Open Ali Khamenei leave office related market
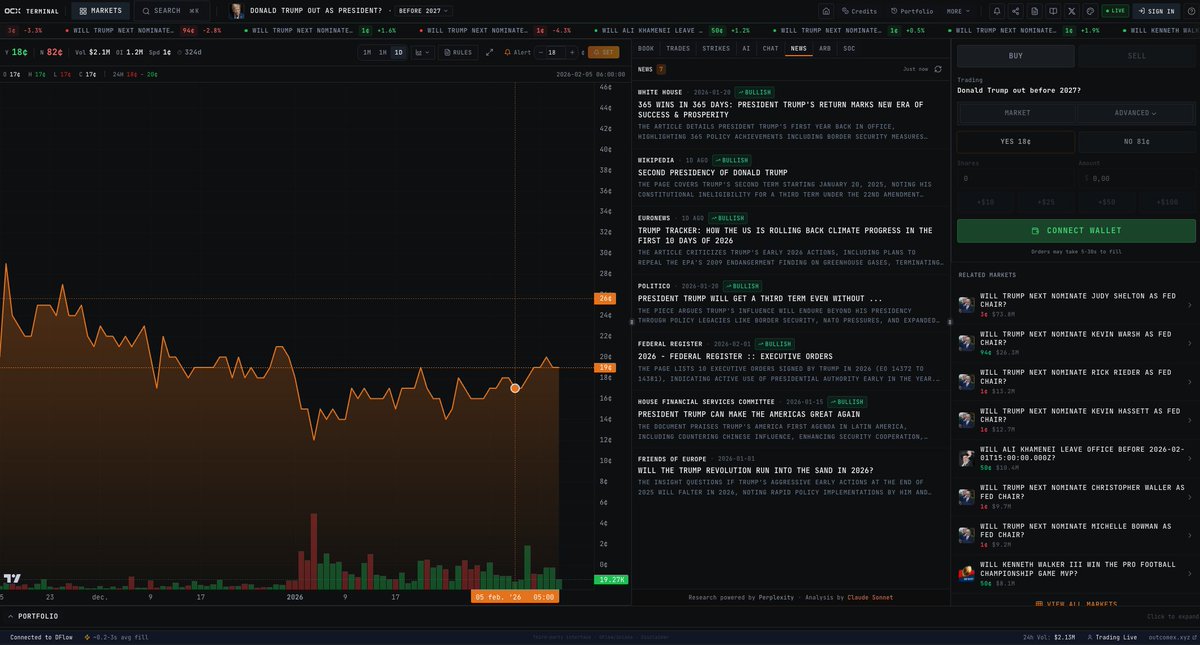 [x=1075, y=458]
